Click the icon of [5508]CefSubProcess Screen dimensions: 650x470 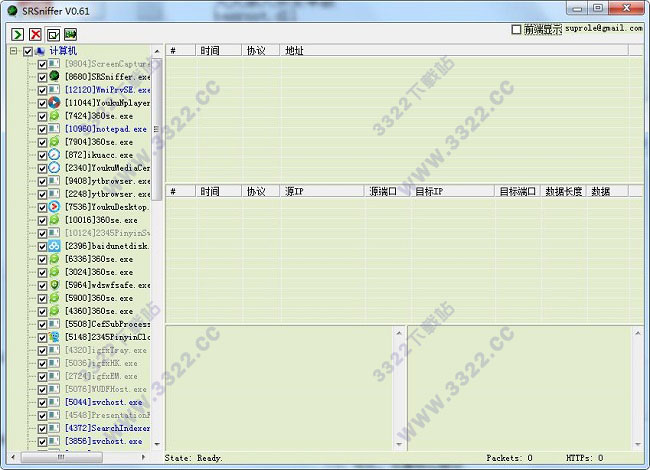pyautogui.click(x=54, y=324)
